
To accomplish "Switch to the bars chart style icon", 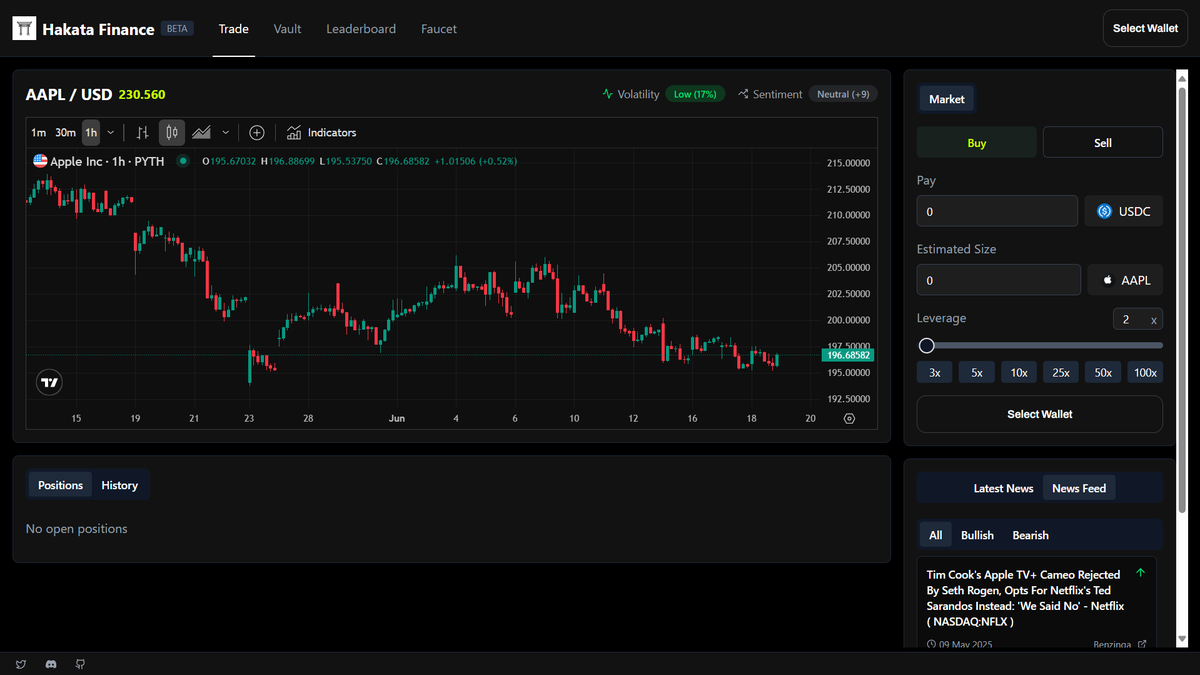I will pyautogui.click(x=143, y=132).
